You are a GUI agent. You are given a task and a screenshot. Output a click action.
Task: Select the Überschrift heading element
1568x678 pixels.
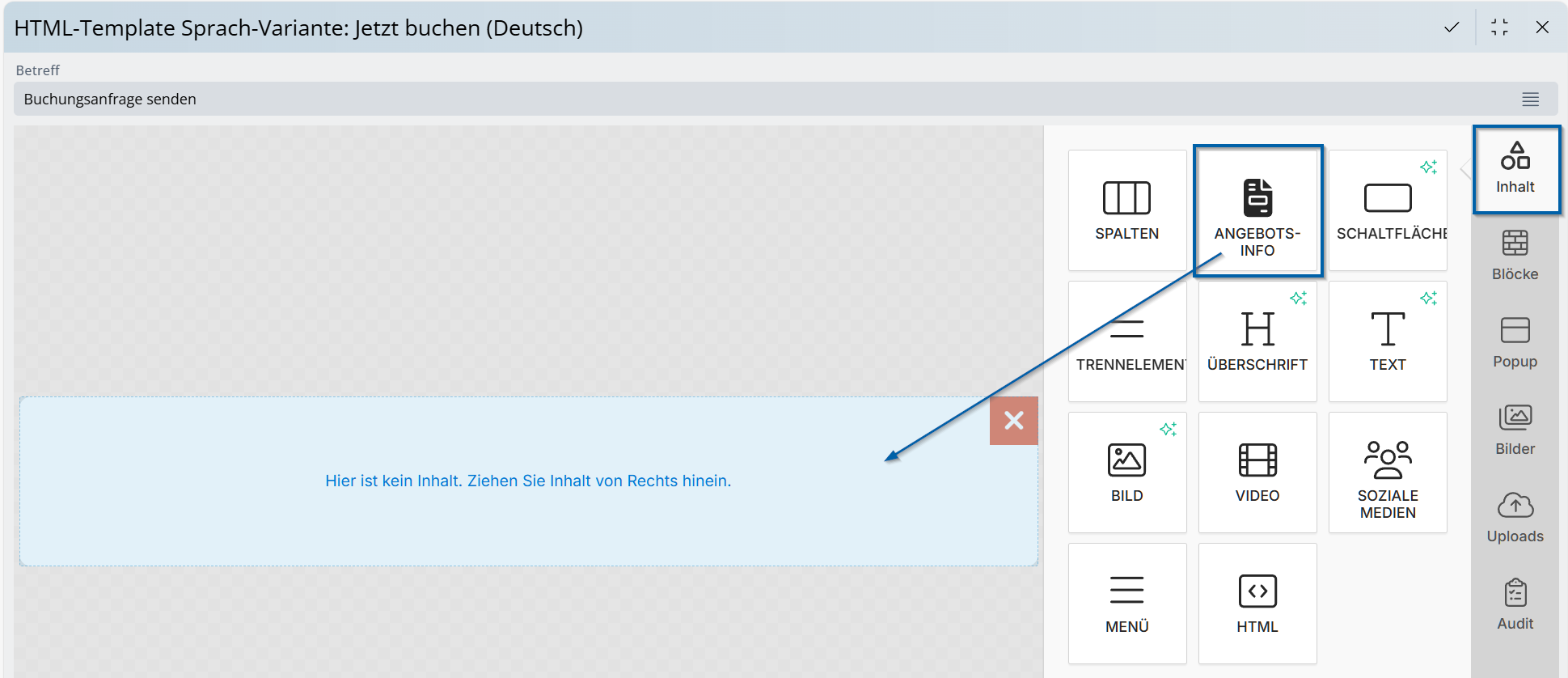(1257, 341)
